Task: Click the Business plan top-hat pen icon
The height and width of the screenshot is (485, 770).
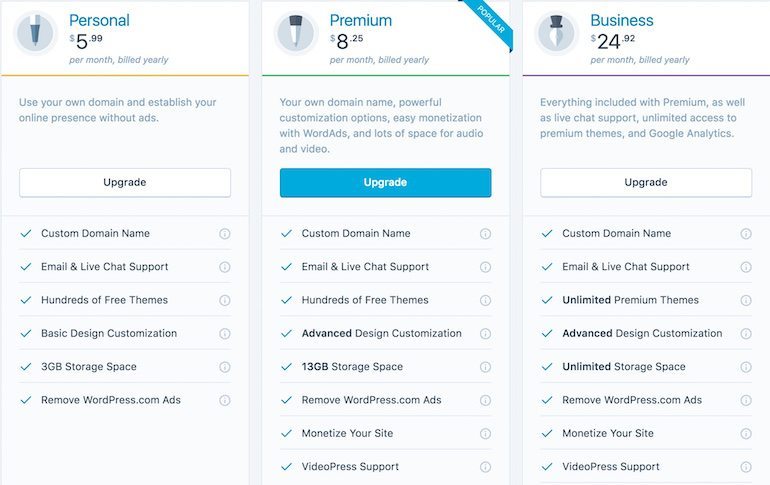Action: 556,33
